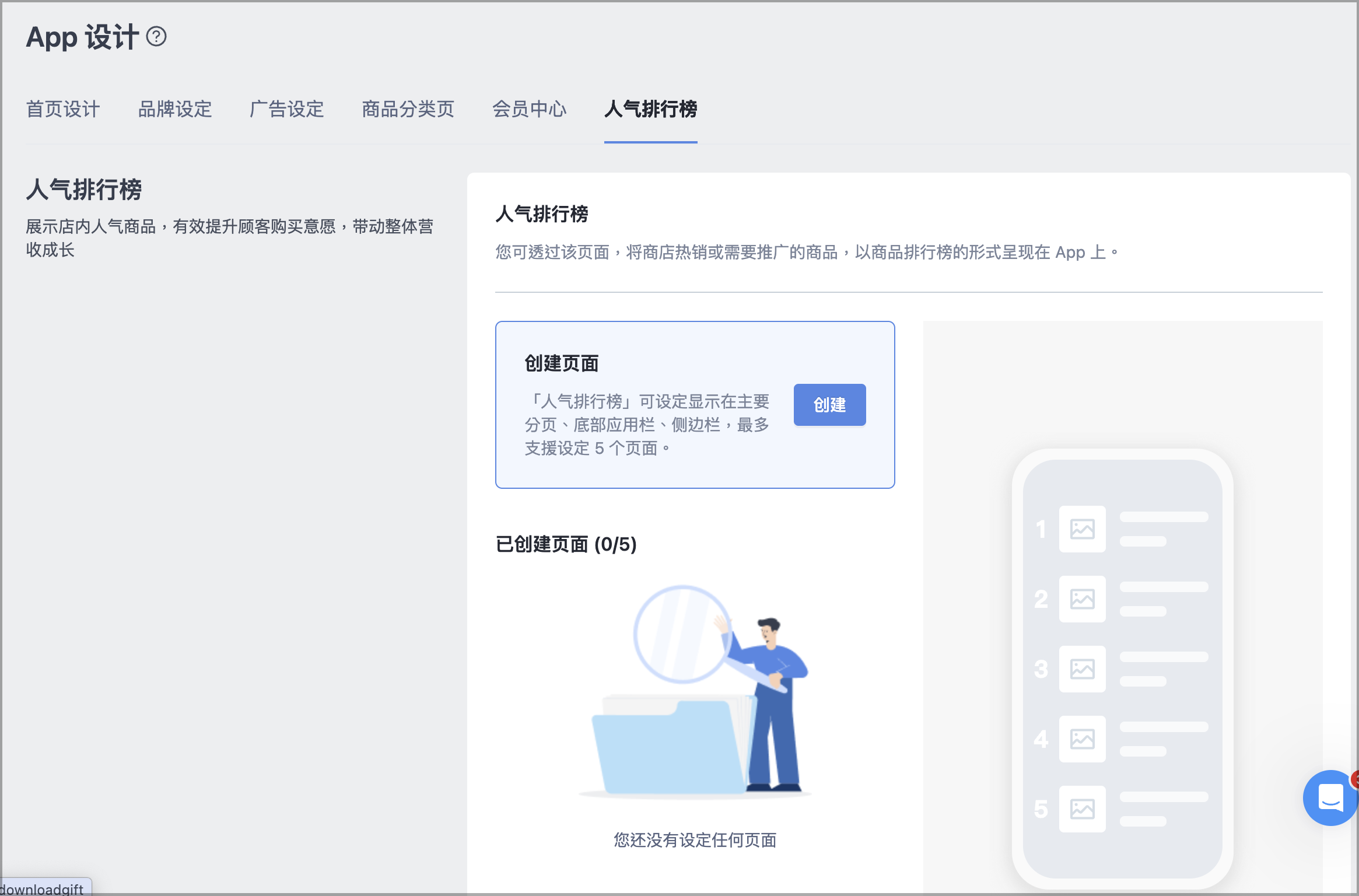Click the 您还没有设定任何页面 empty-state text
Image resolution: width=1359 pixels, height=896 pixels.
click(x=695, y=840)
